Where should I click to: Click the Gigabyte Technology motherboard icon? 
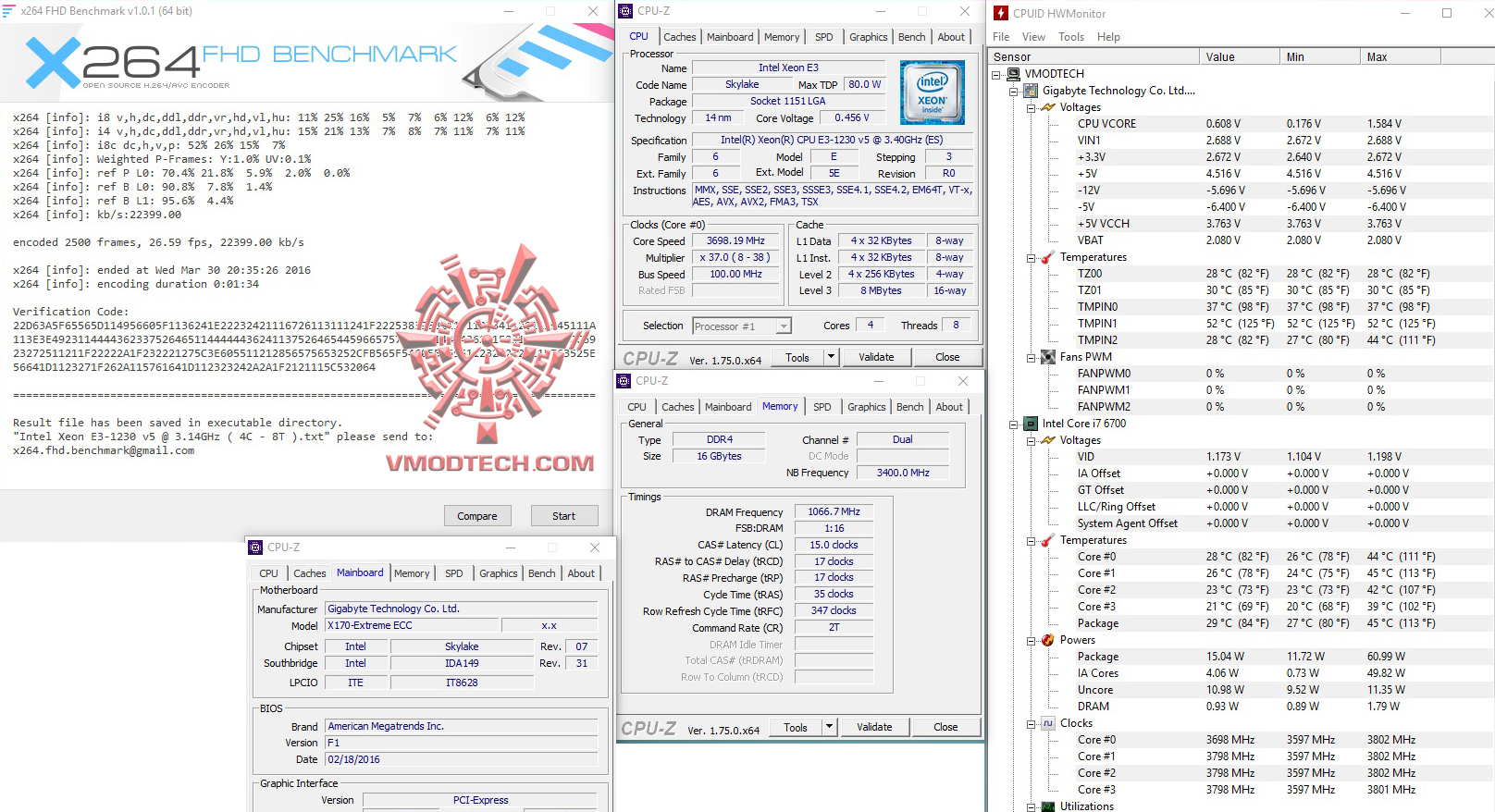[1031, 91]
